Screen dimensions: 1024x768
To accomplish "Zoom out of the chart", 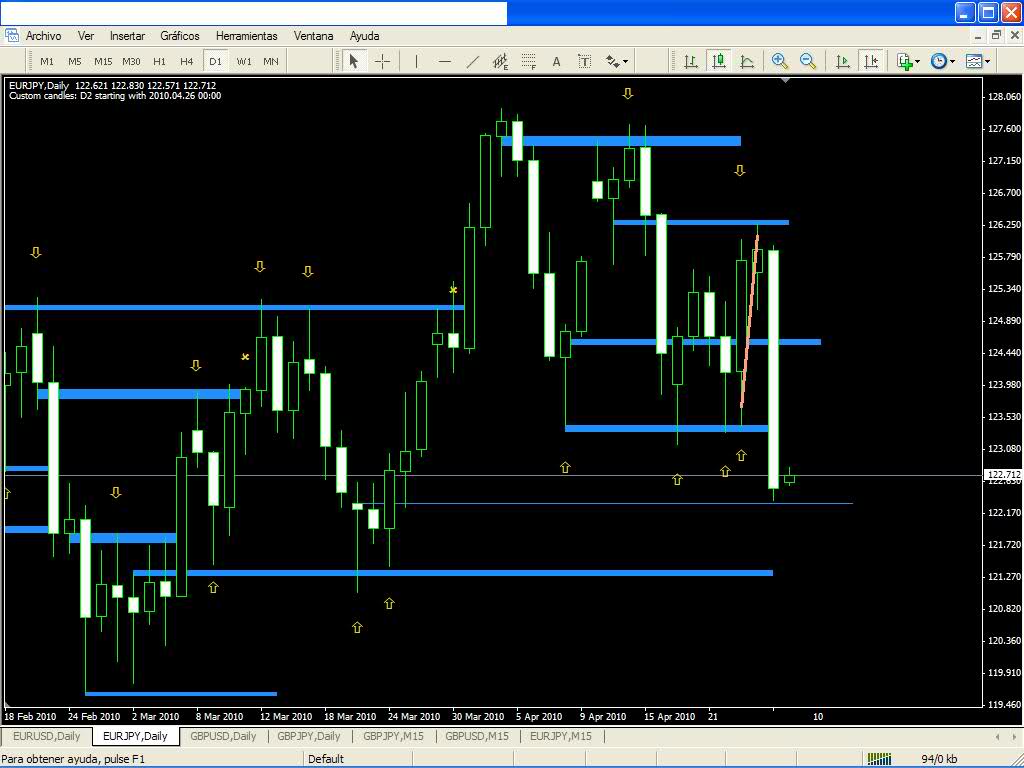I will pyautogui.click(x=808, y=61).
